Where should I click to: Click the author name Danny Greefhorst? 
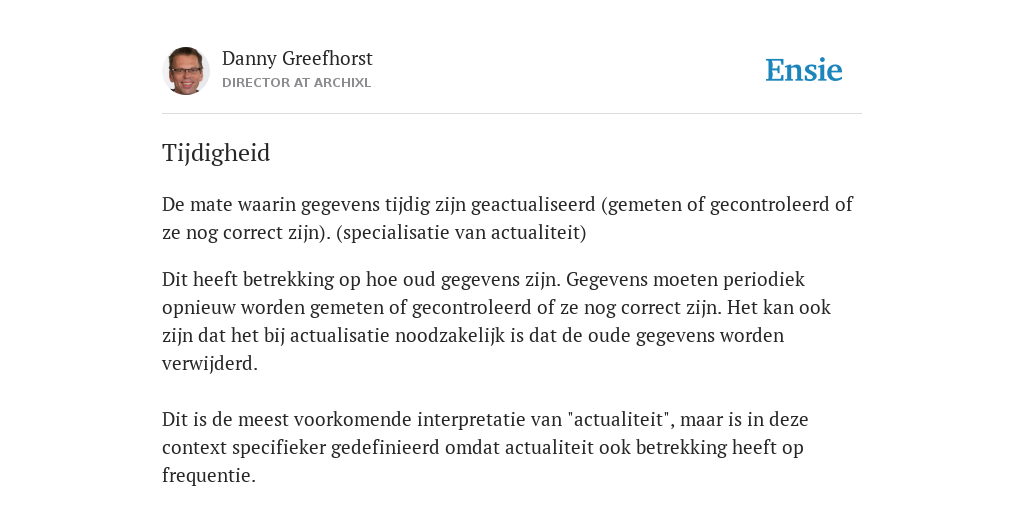[x=297, y=59]
